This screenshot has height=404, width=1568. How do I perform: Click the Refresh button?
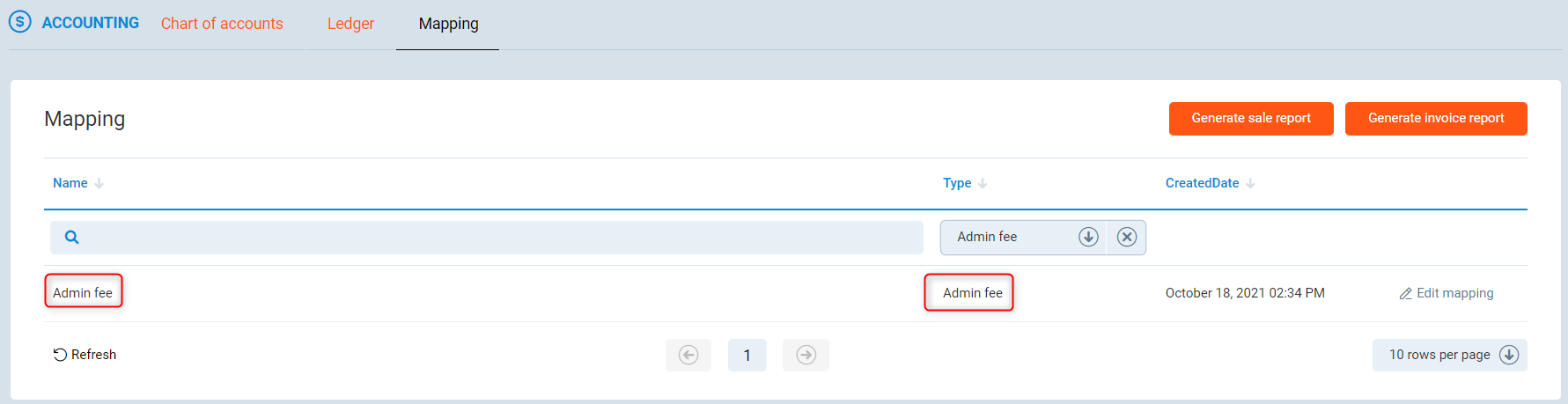tap(85, 355)
